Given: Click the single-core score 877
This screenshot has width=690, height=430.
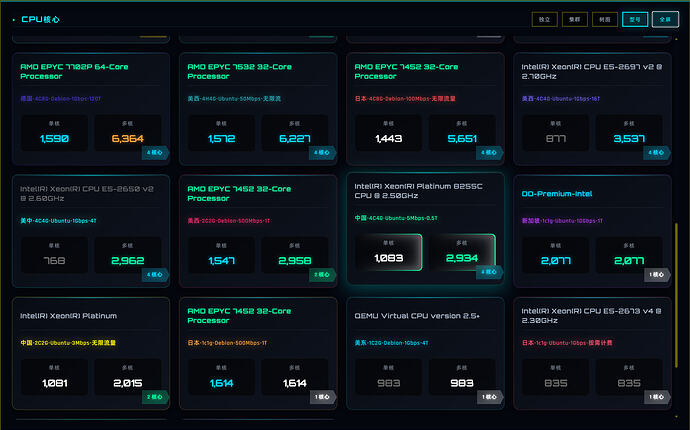Looking at the screenshot, I should pyautogui.click(x=556, y=139).
